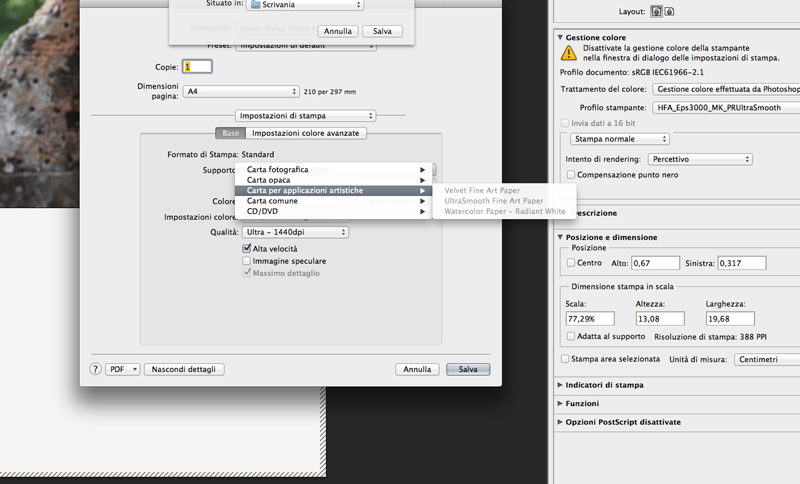Open Intento di rendering dropdown
800x484 pixels.
(x=699, y=158)
